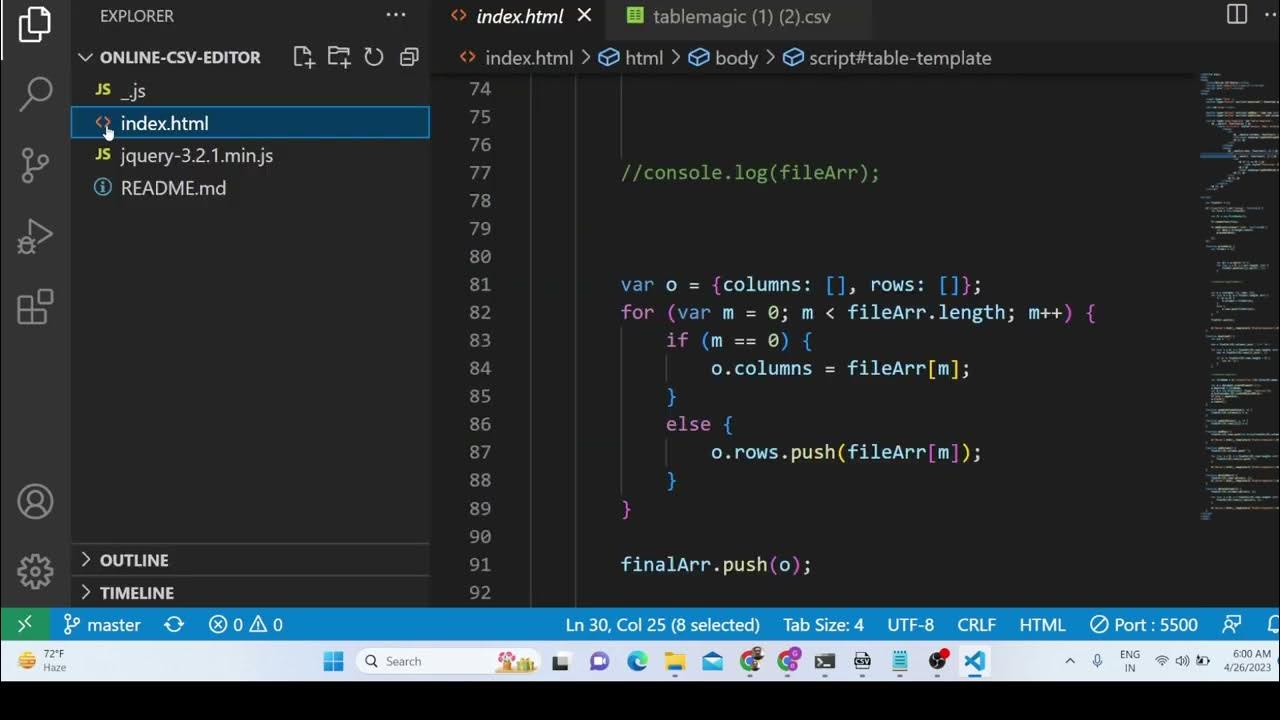
Task: Open jquery-3.2.1.min.js in the explorer
Action: click(196, 155)
